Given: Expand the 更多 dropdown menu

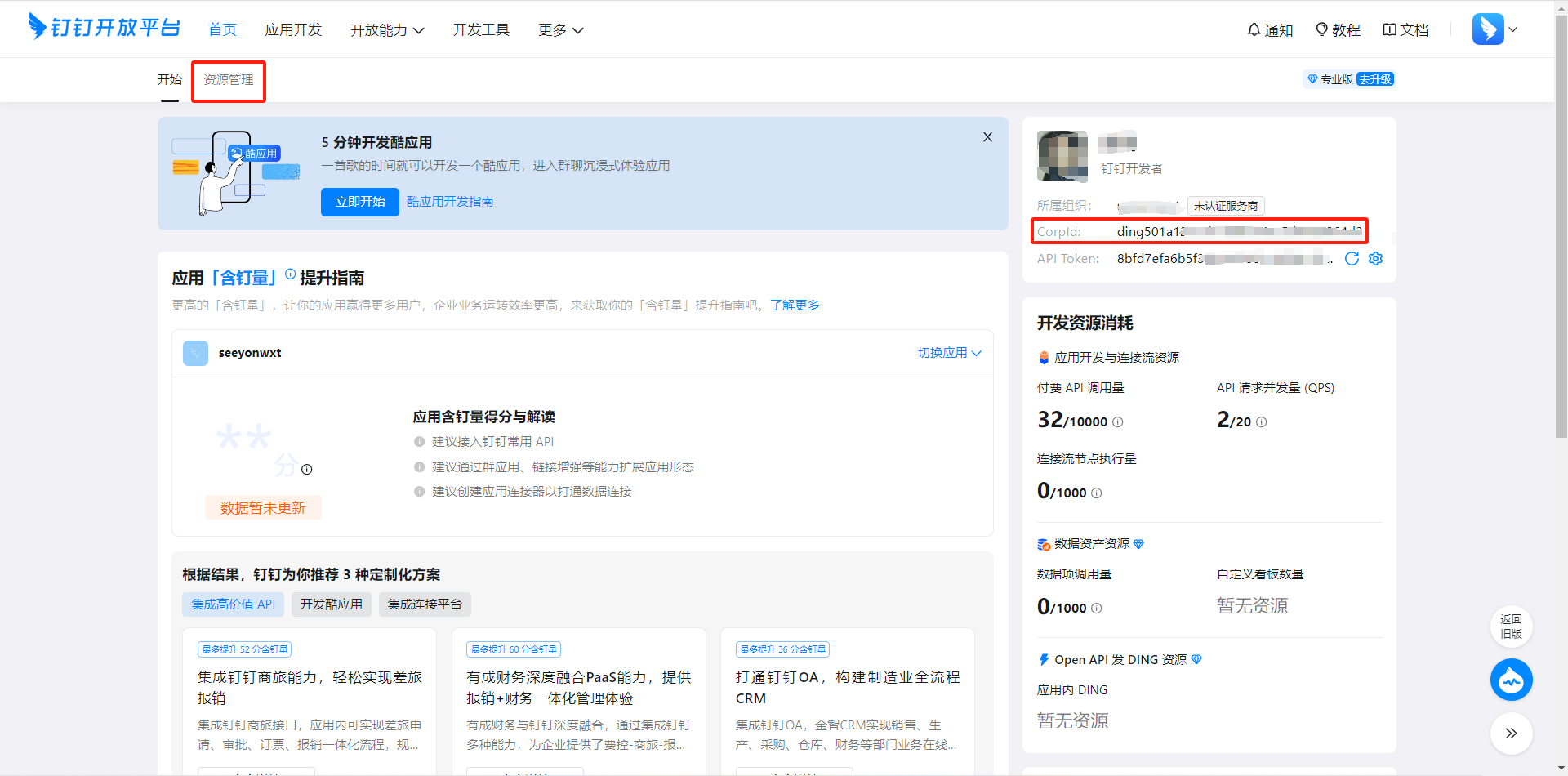Looking at the screenshot, I should coord(561,30).
